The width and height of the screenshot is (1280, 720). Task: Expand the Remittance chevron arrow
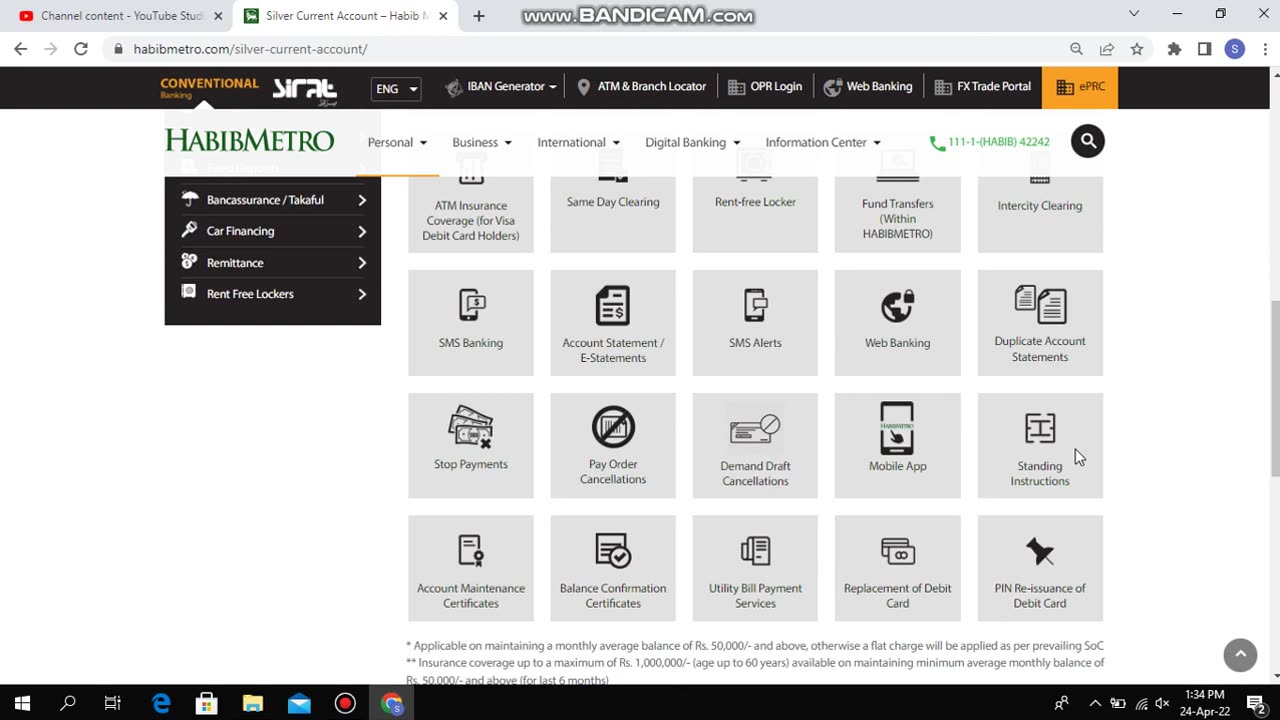362,263
